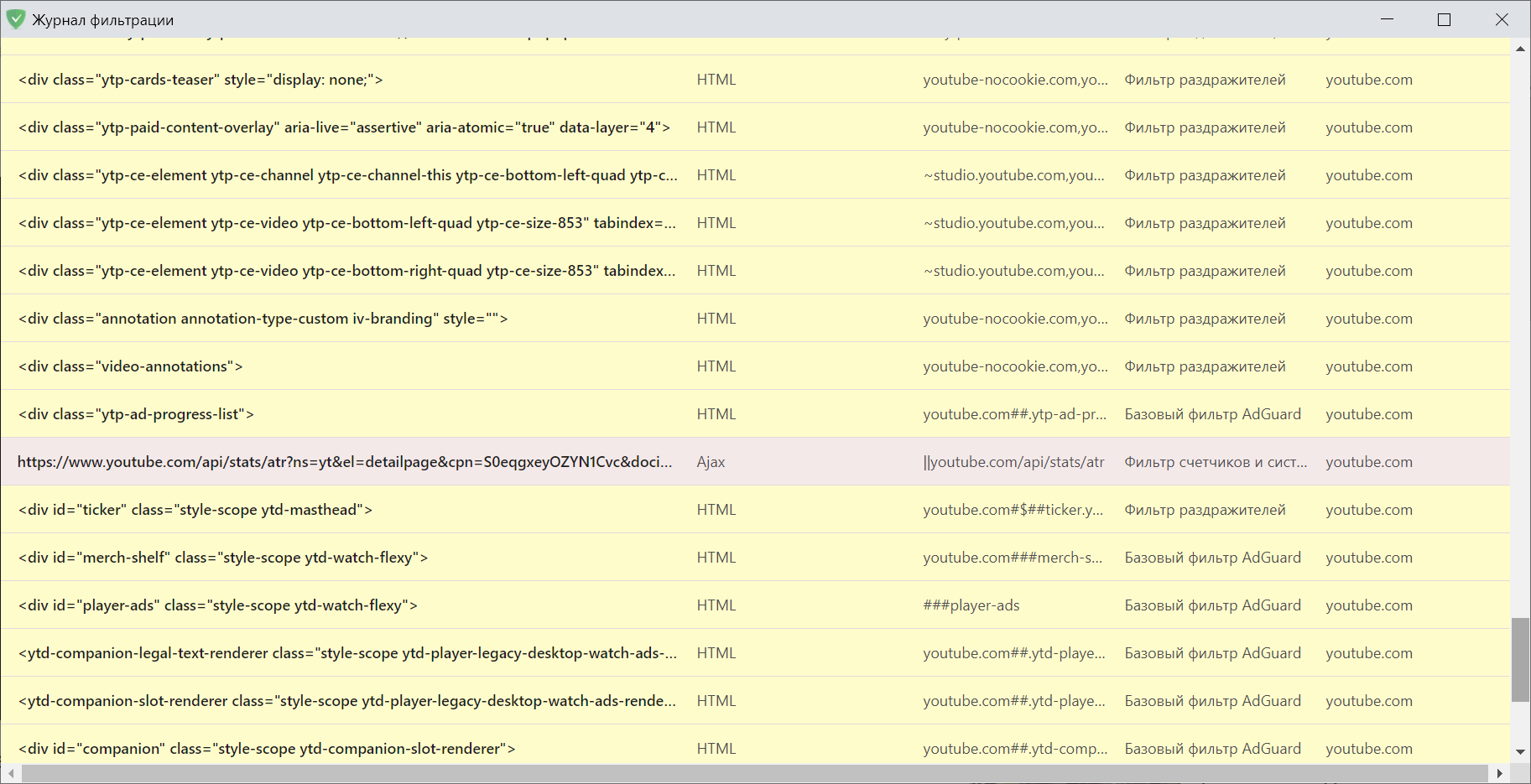Select the ytp-paid-content-overlay row
This screenshot has height=784, width=1531.
tap(344, 127)
